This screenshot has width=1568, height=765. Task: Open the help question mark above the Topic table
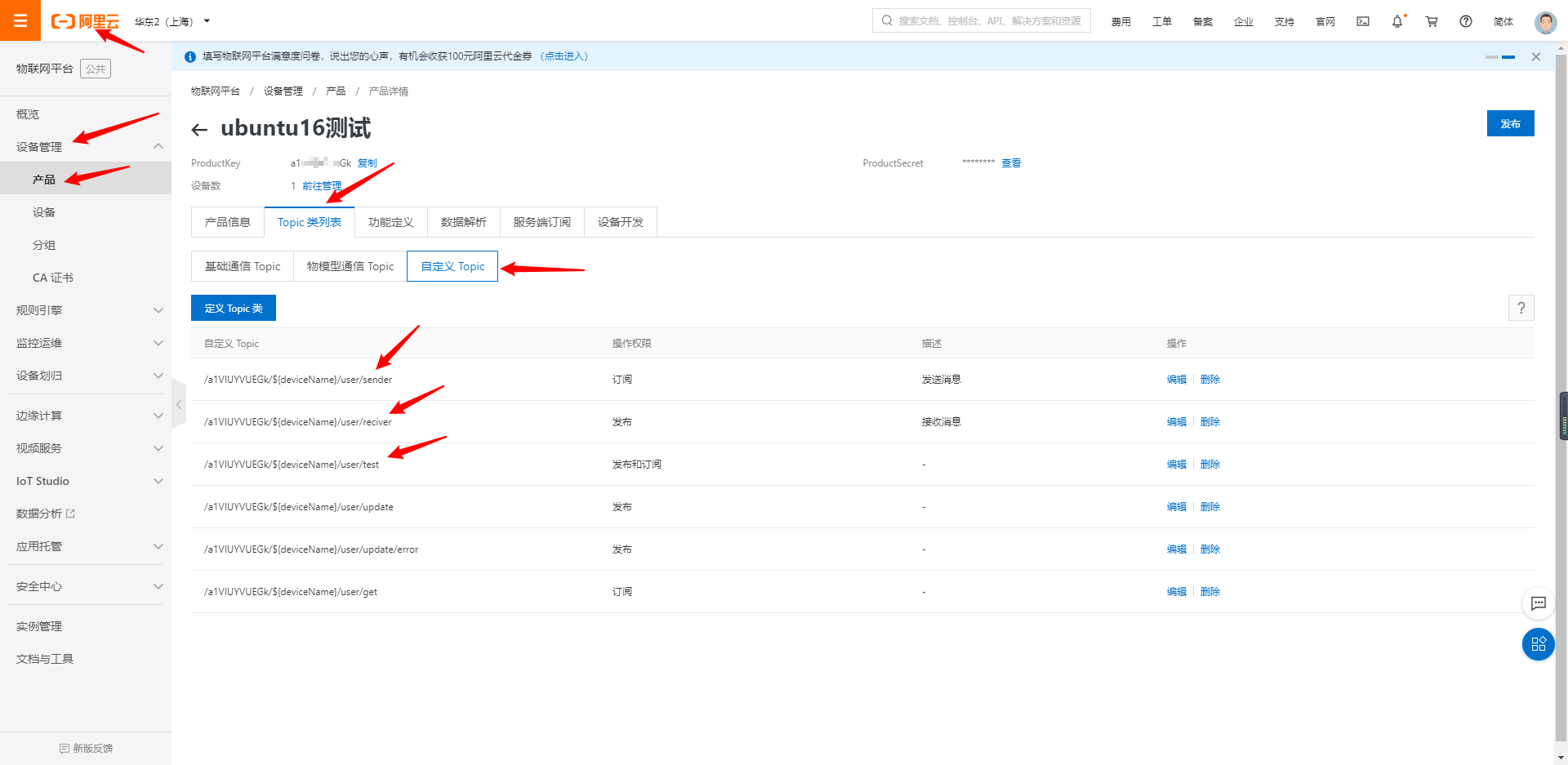1521,308
